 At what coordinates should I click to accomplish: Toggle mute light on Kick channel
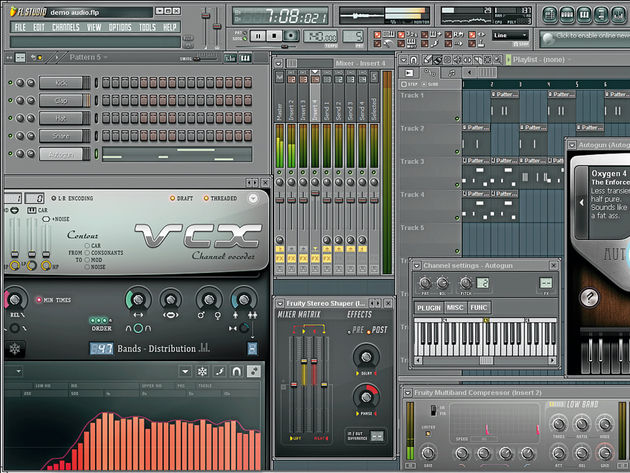[x=10, y=83]
